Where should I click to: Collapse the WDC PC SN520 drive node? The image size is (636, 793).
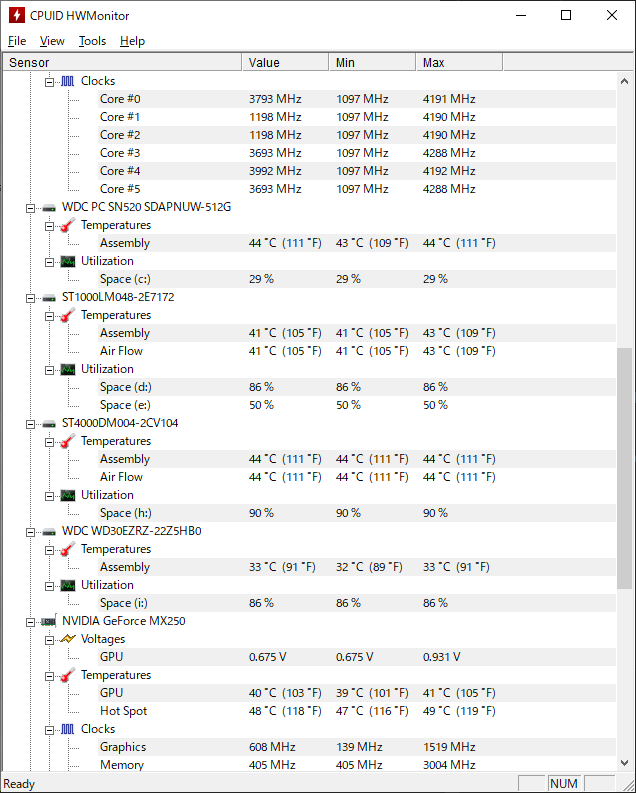coord(30,208)
